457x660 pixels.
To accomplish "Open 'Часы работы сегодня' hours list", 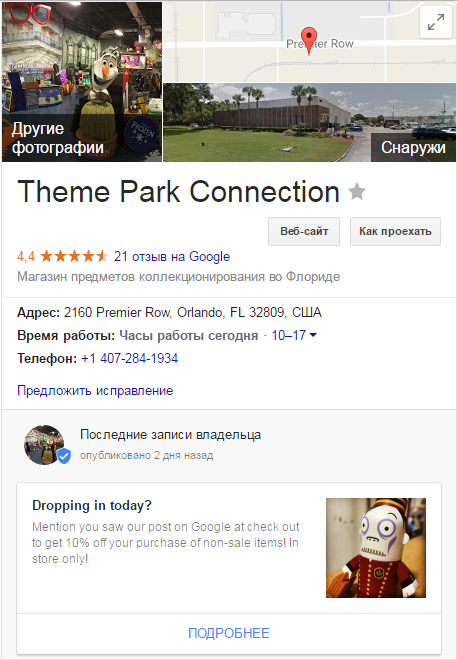I will (x=189, y=335).
